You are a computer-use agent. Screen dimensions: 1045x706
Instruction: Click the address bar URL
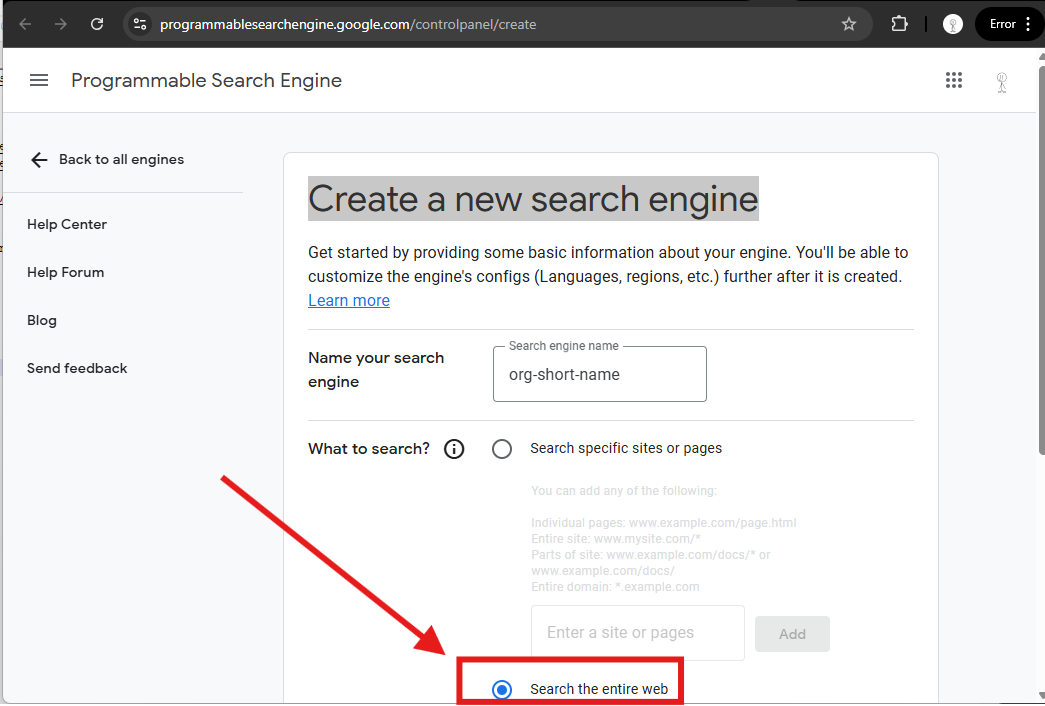[348, 25]
